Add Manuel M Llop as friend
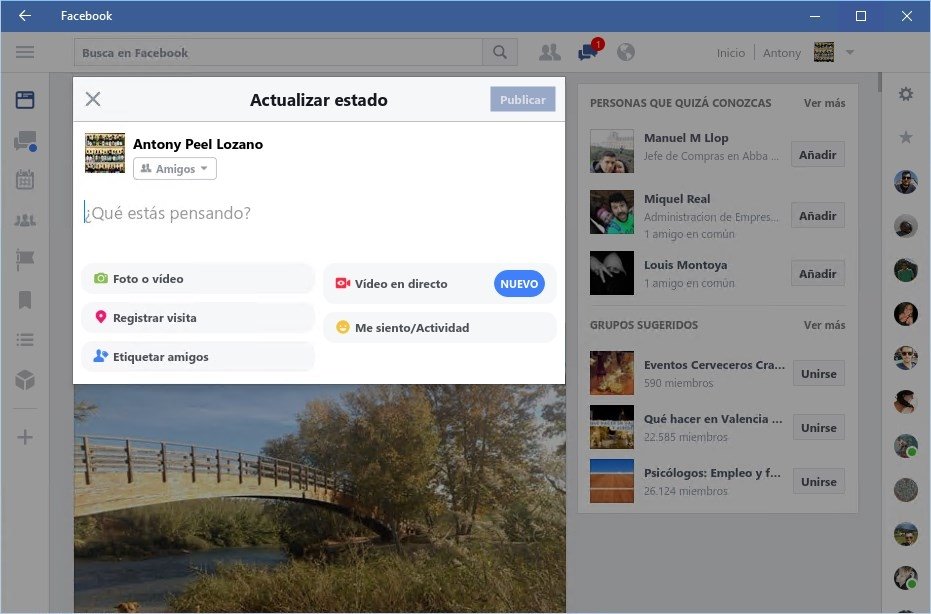 tap(818, 154)
